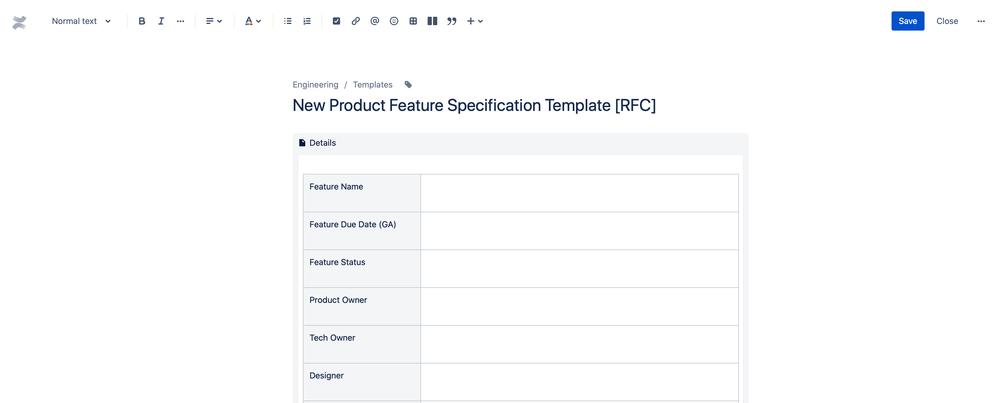The height and width of the screenshot is (403, 998).
Task: Click the empty Product Owner value cell
Action: (x=579, y=306)
